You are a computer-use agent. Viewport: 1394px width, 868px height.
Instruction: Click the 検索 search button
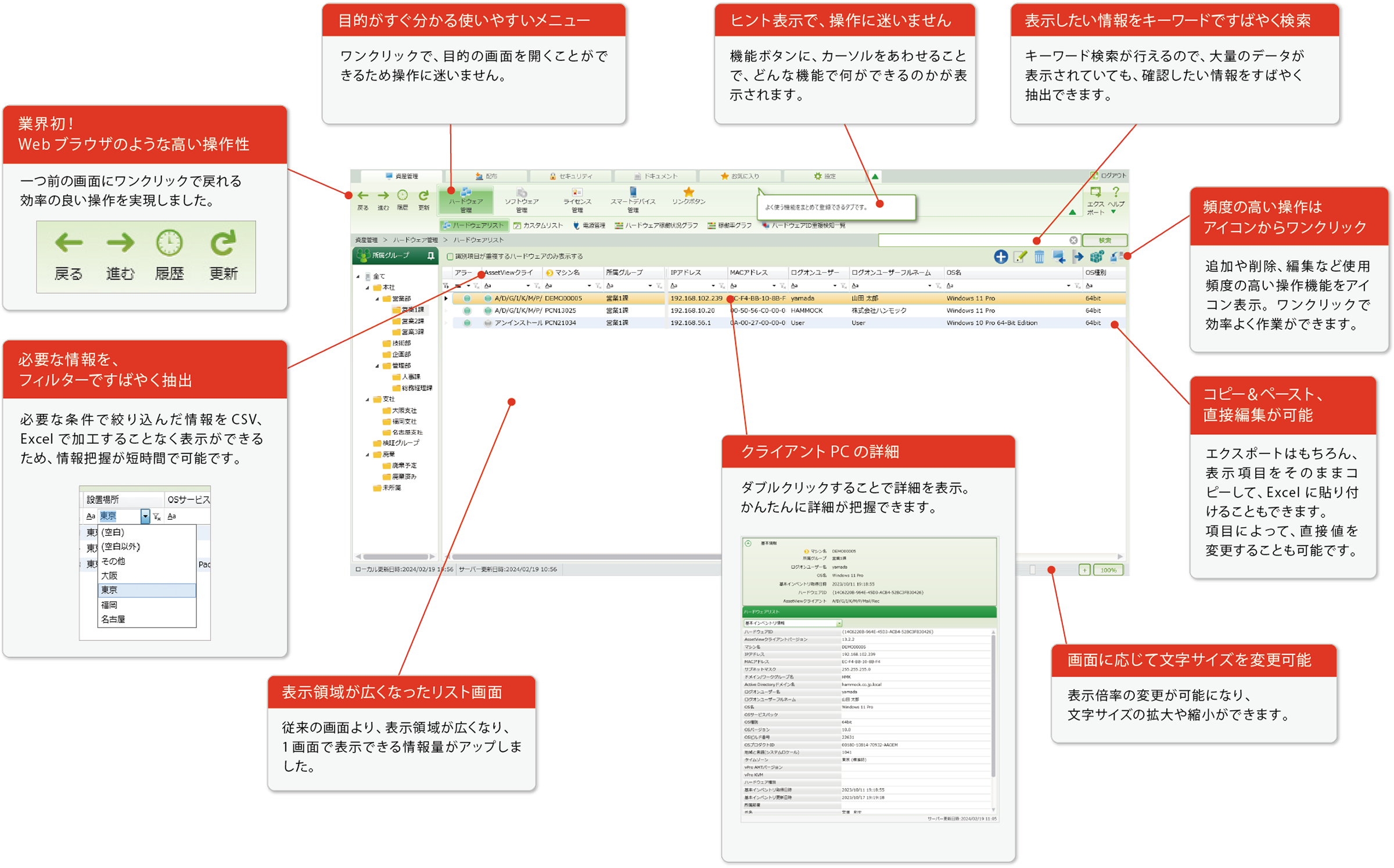pyautogui.click(x=1104, y=240)
